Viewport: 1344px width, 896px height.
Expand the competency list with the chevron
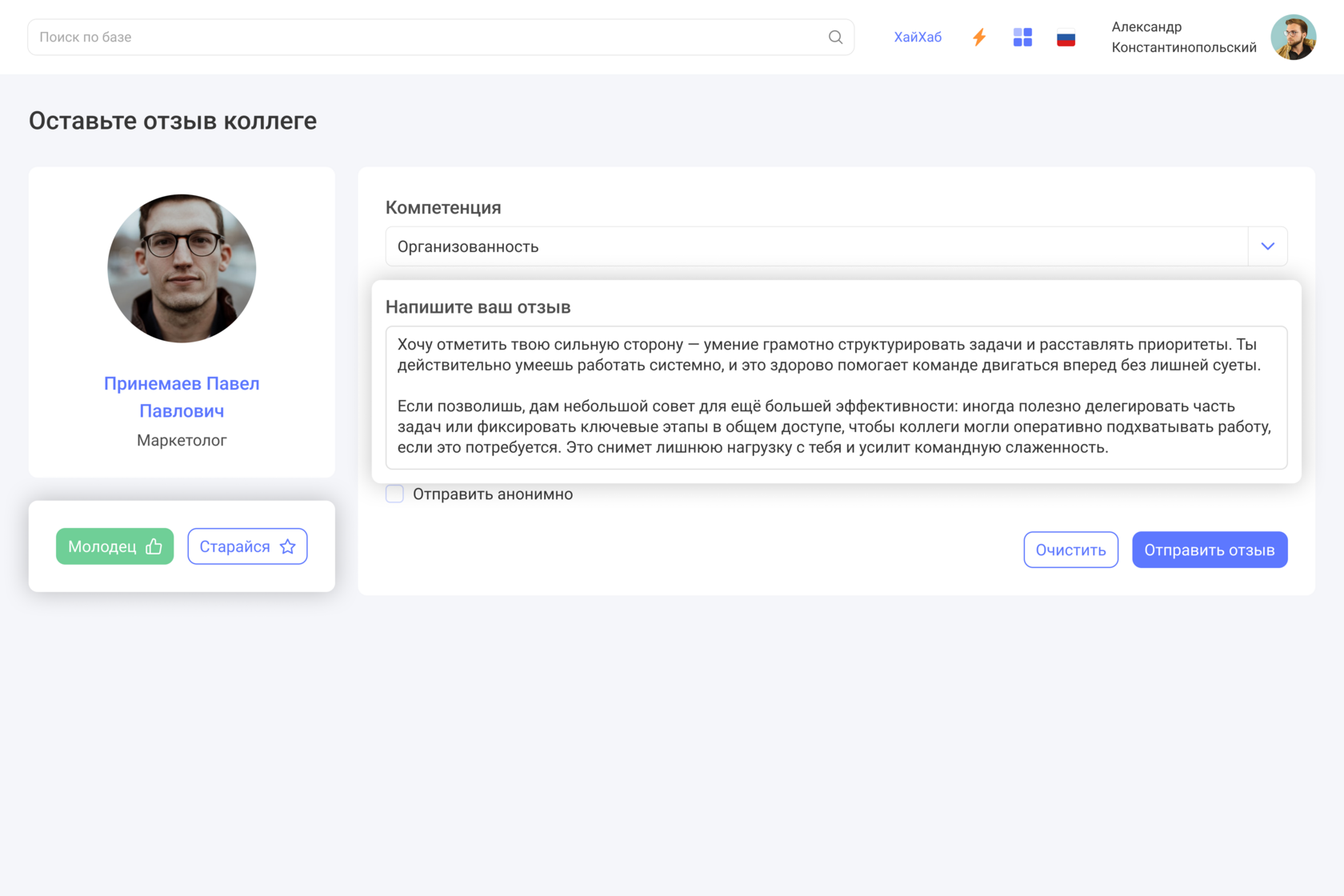[x=1268, y=246]
